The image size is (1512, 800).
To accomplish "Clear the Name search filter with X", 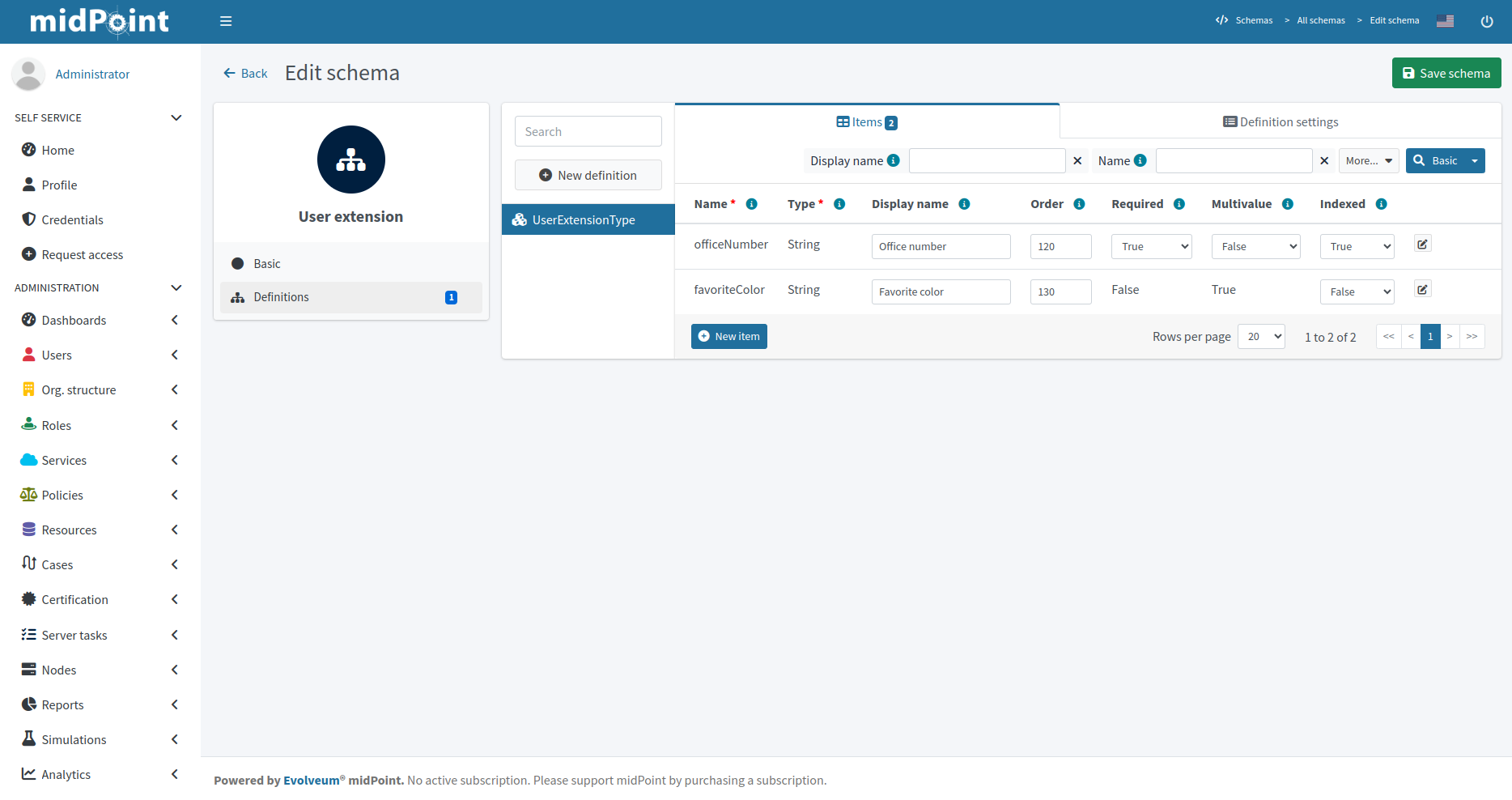I will click(1324, 161).
